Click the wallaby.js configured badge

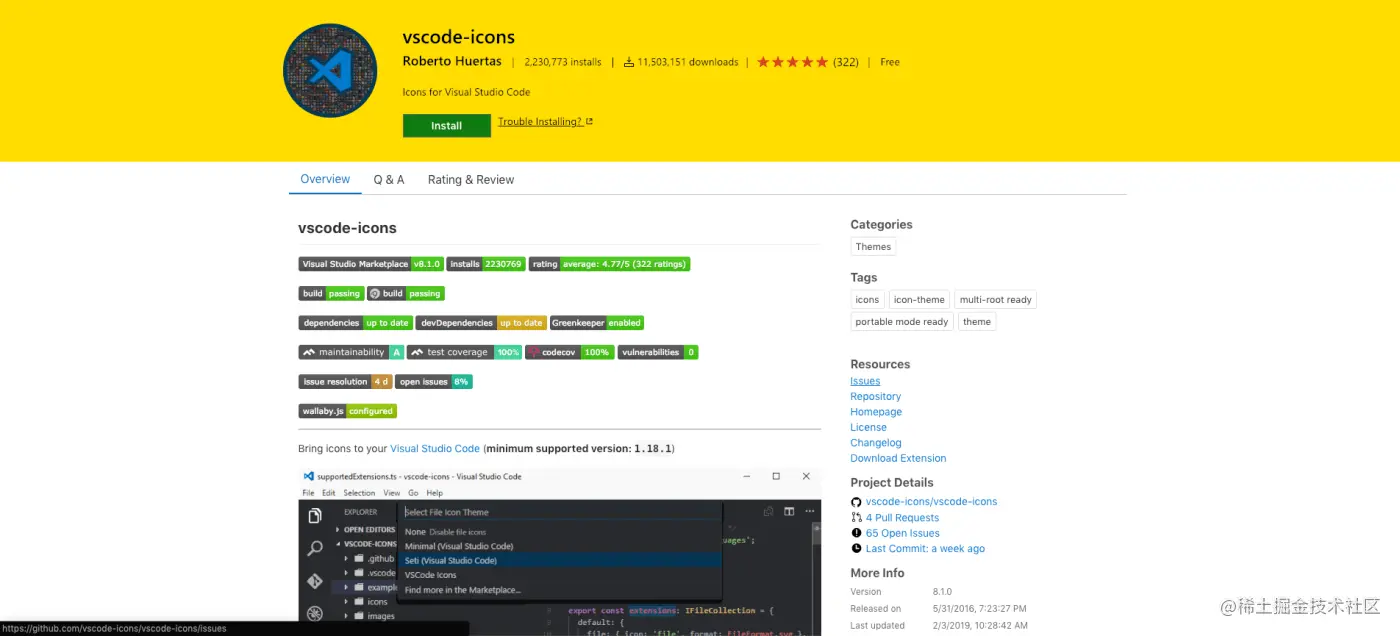coord(348,411)
